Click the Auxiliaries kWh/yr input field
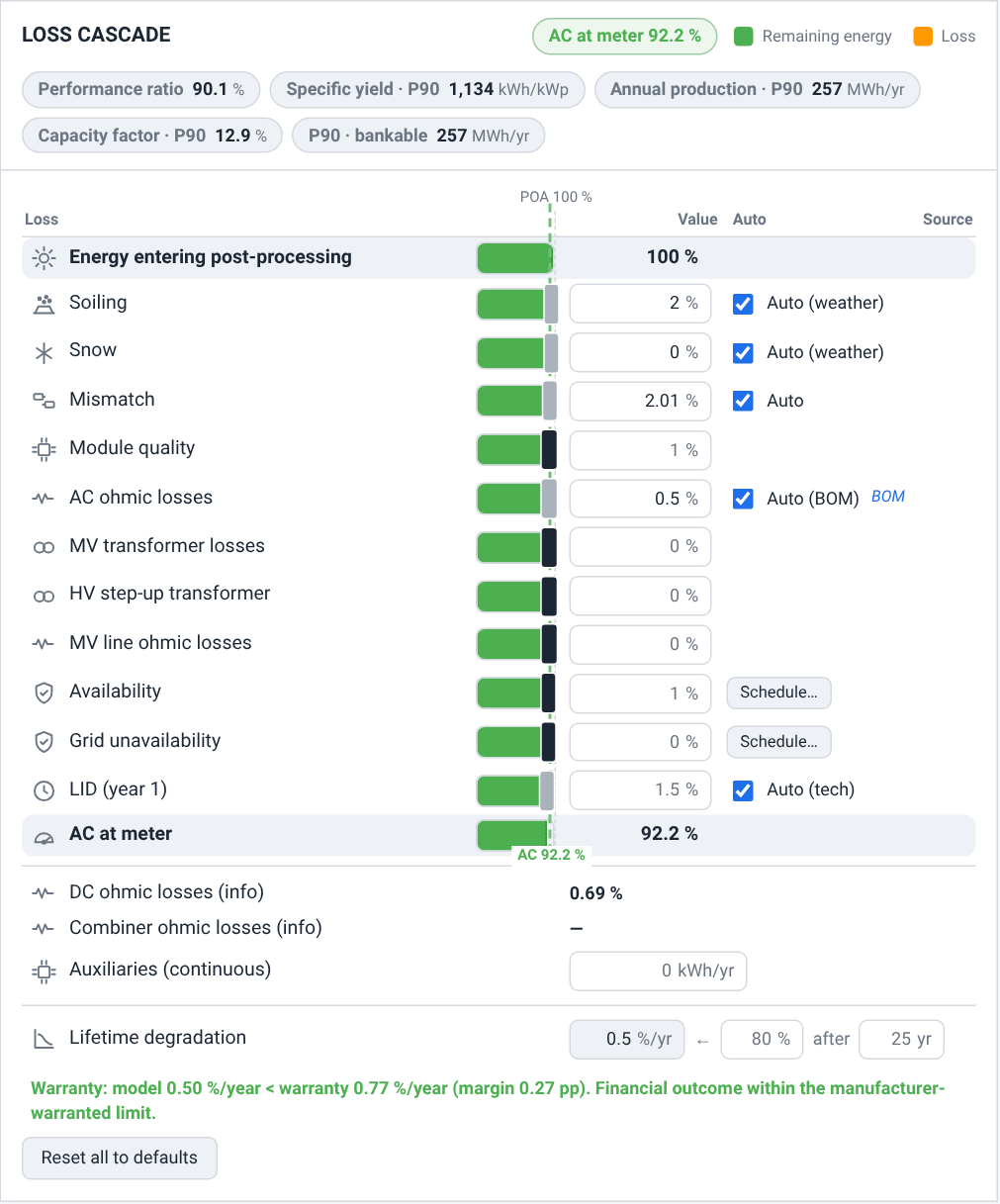Image resolution: width=1000 pixels, height=1204 pixels. pyautogui.click(x=658, y=972)
